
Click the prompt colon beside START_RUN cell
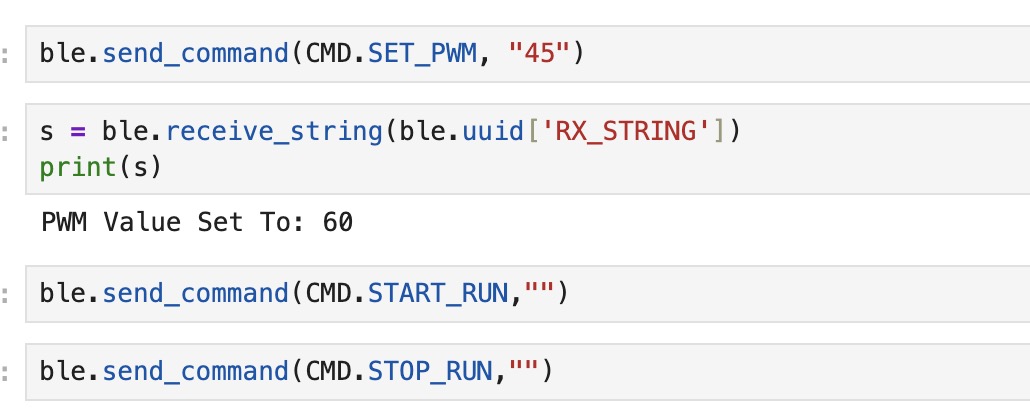click(5, 295)
